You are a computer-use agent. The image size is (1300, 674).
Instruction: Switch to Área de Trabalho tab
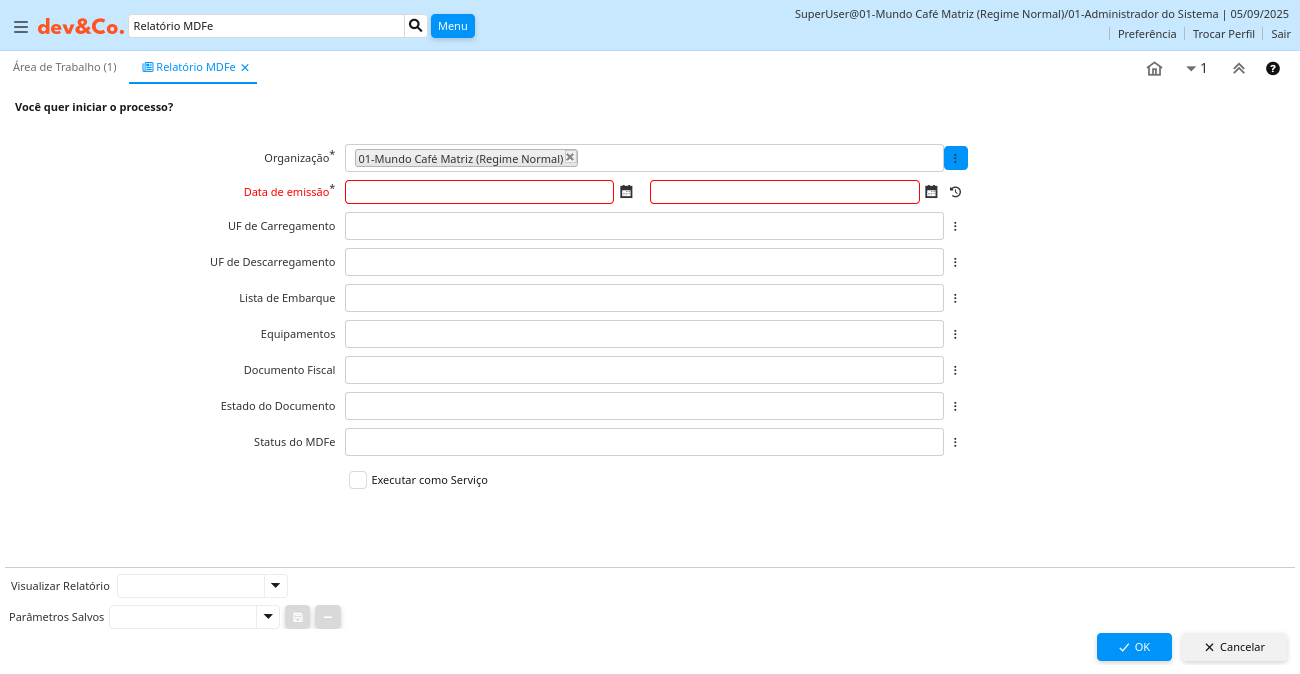click(64, 67)
